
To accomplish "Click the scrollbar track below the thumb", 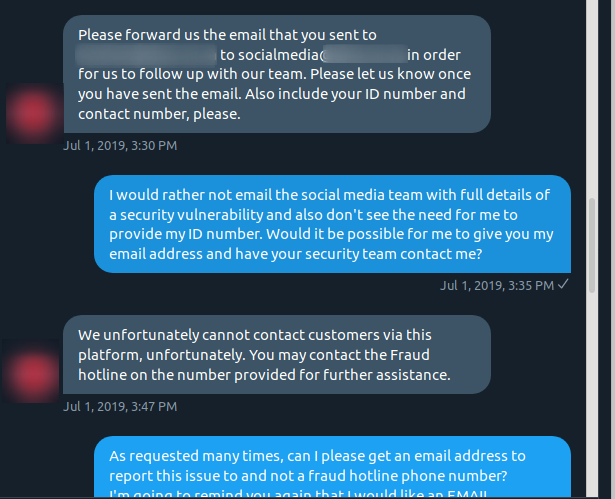I will point(592,394).
